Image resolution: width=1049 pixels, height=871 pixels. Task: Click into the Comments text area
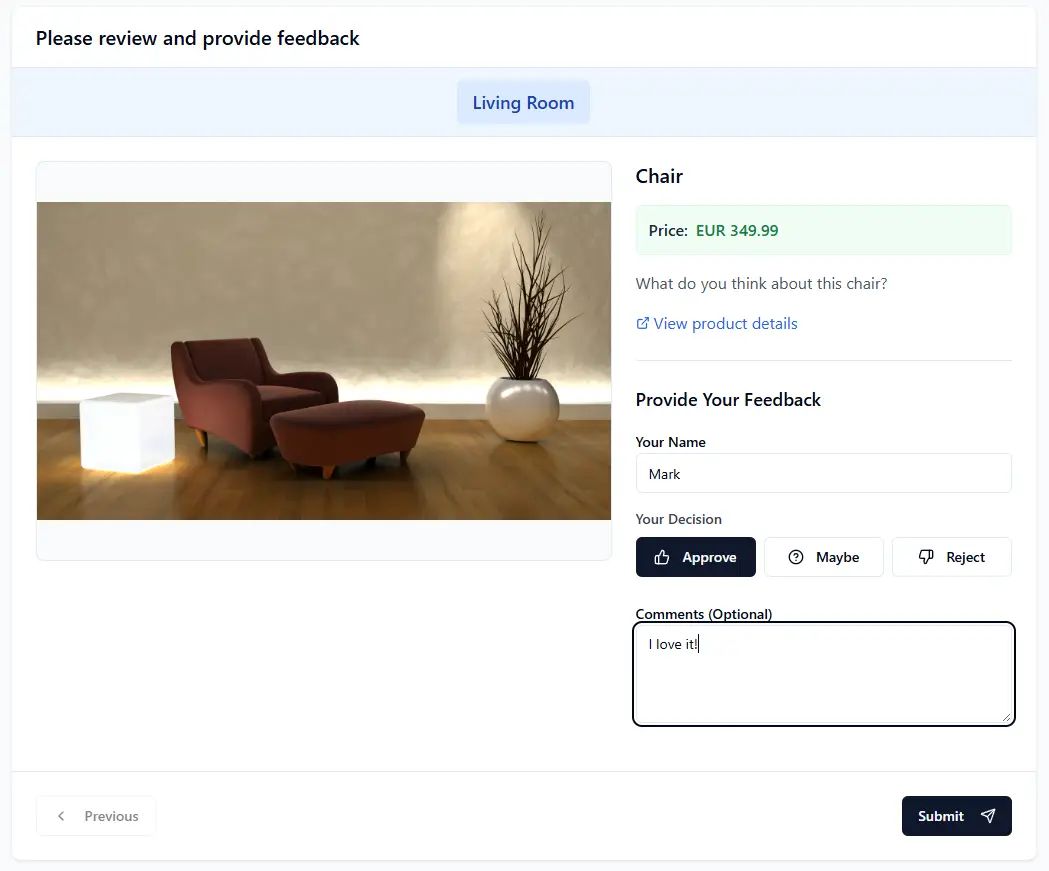pyautogui.click(x=823, y=680)
